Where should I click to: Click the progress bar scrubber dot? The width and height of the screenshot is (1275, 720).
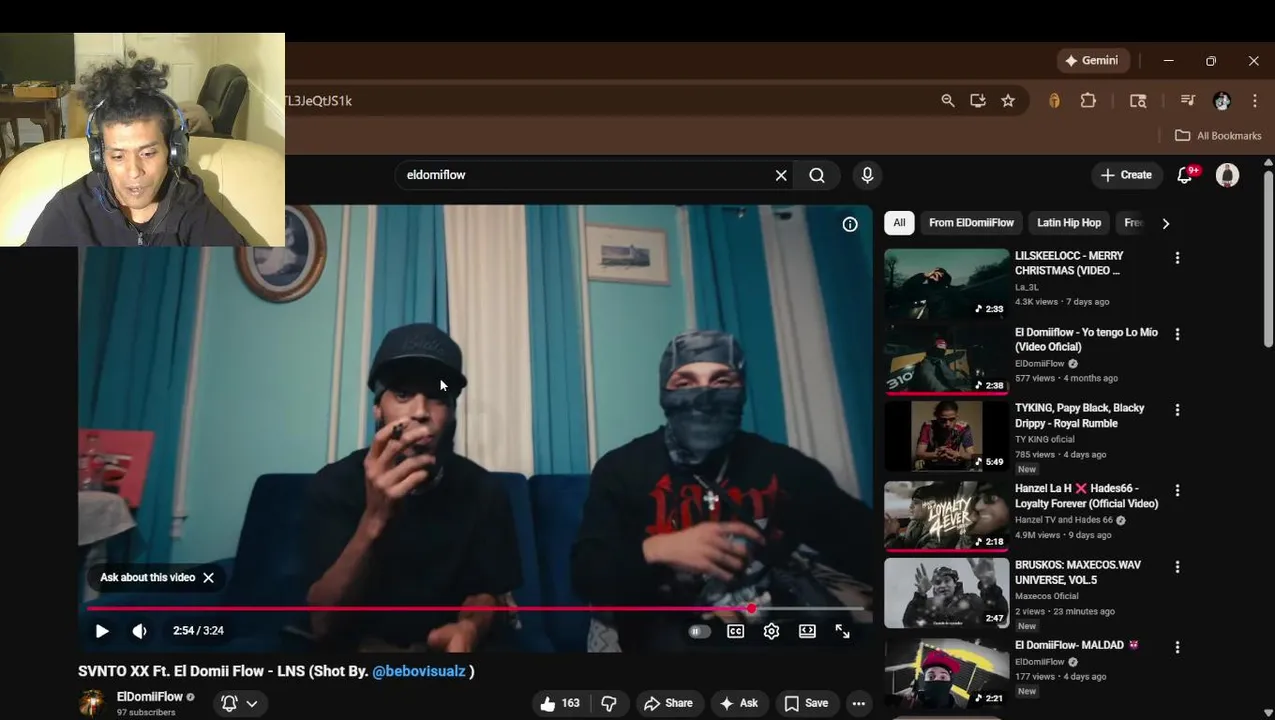[751, 608]
